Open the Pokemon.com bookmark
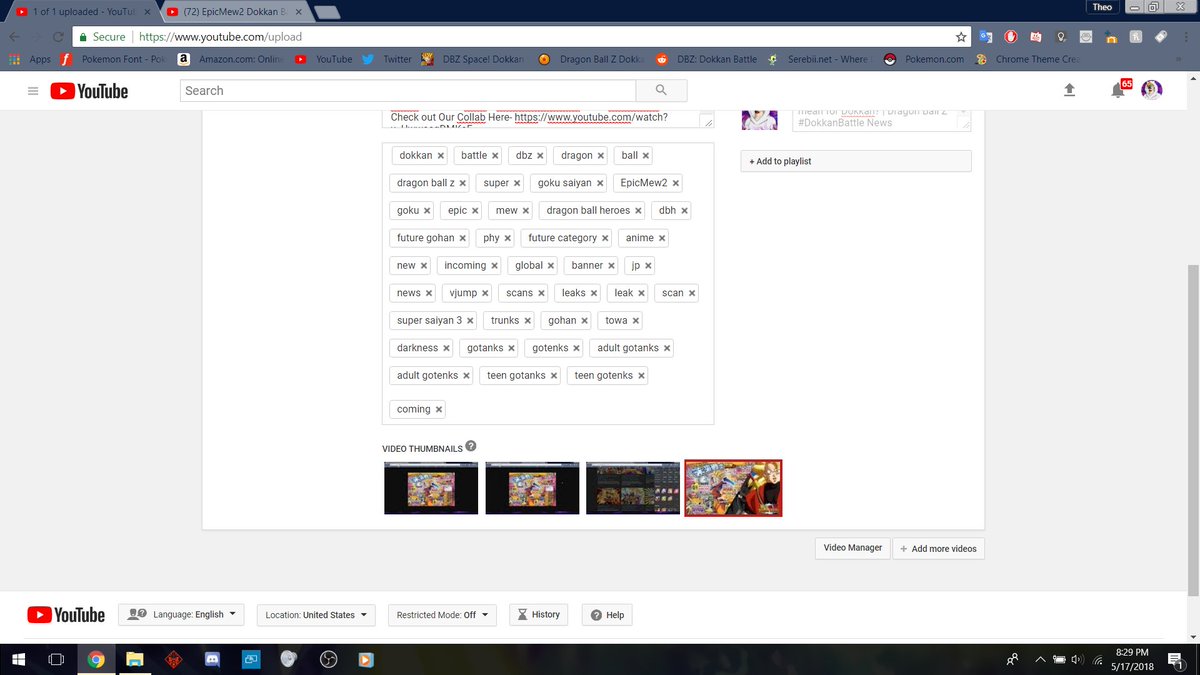This screenshot has width=1200, height=675. pos(924,59)
